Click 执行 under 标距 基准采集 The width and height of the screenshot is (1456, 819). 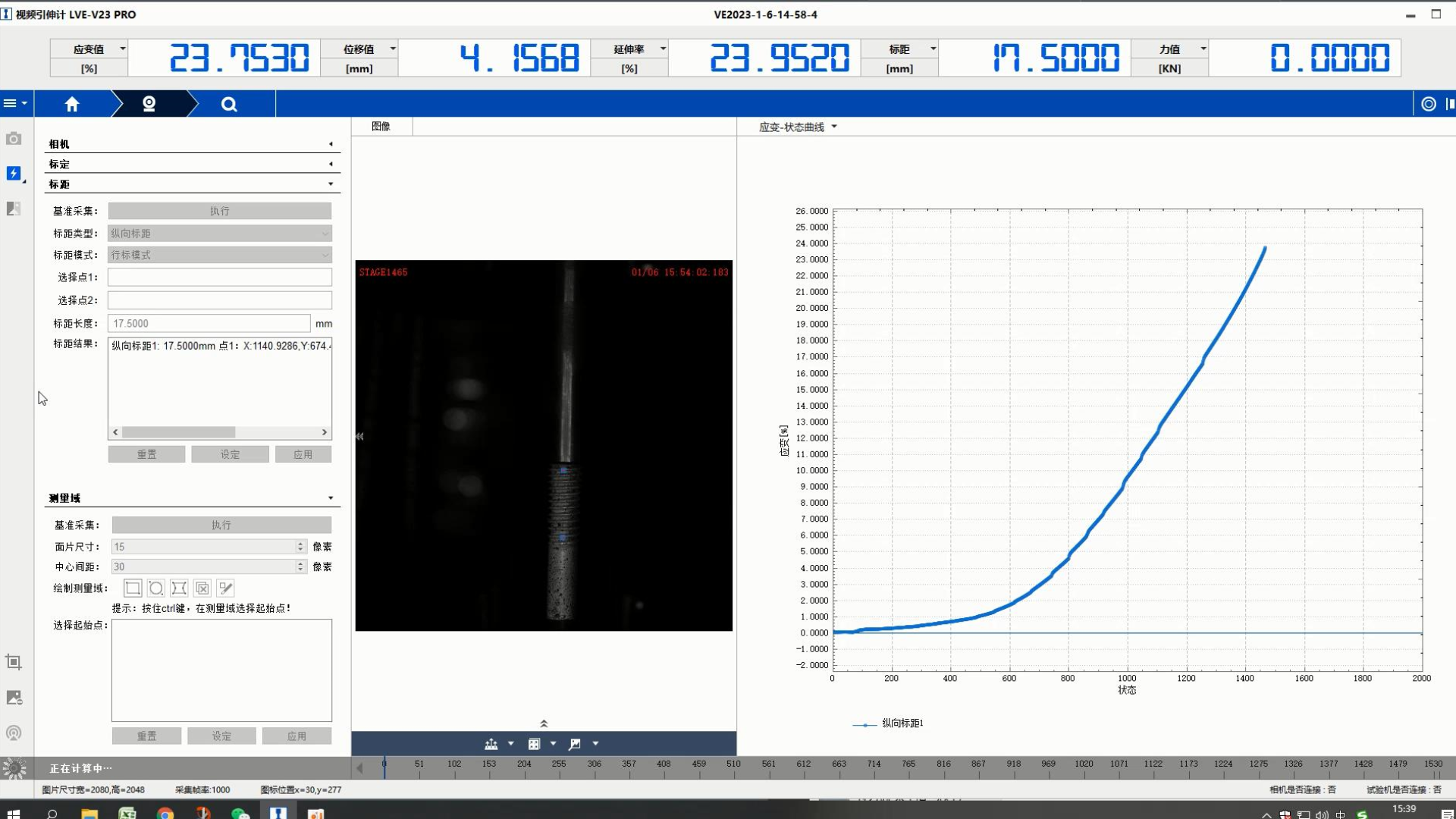click(x=220, y=211)
